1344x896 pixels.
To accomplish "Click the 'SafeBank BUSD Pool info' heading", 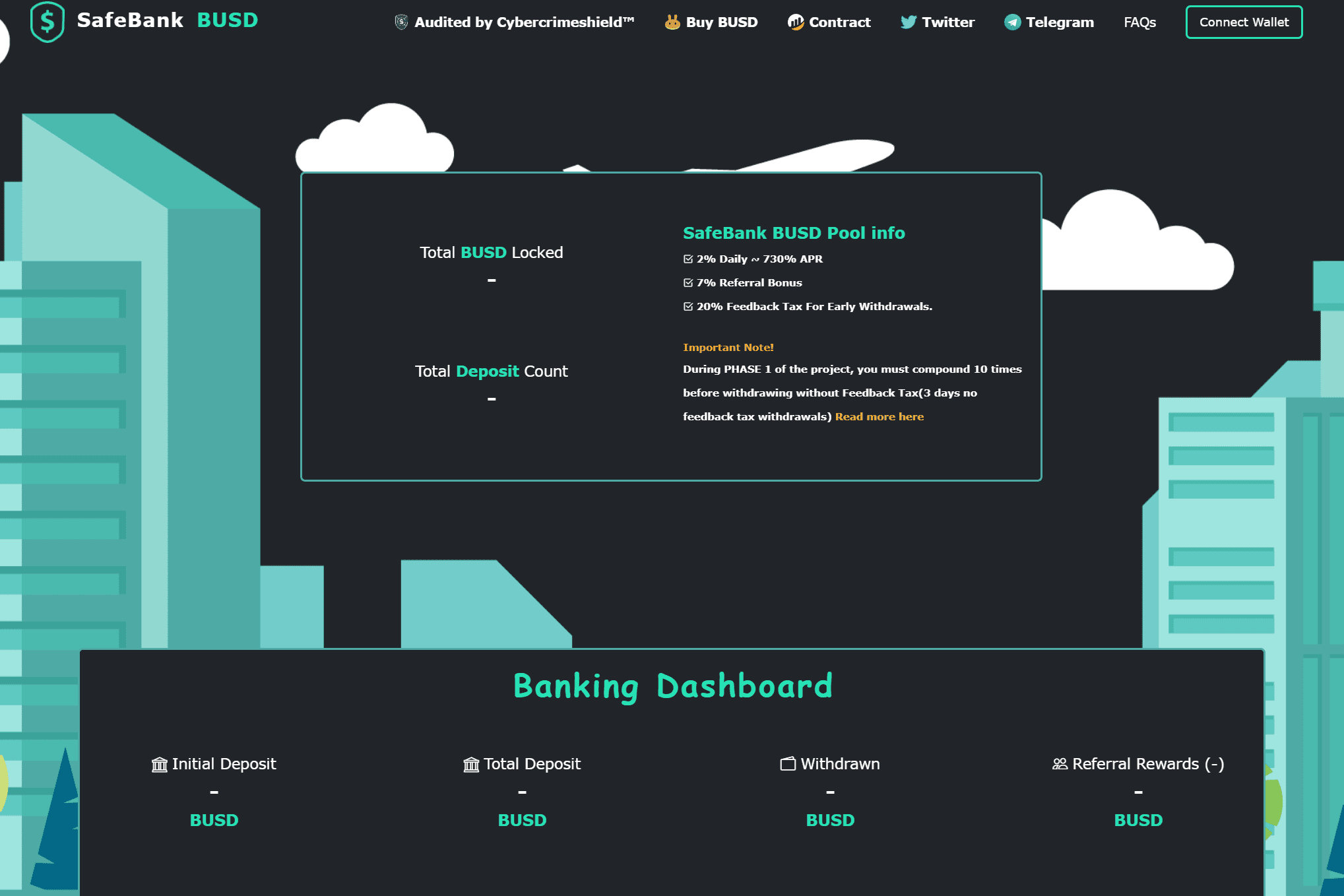I will click(794, 233).
